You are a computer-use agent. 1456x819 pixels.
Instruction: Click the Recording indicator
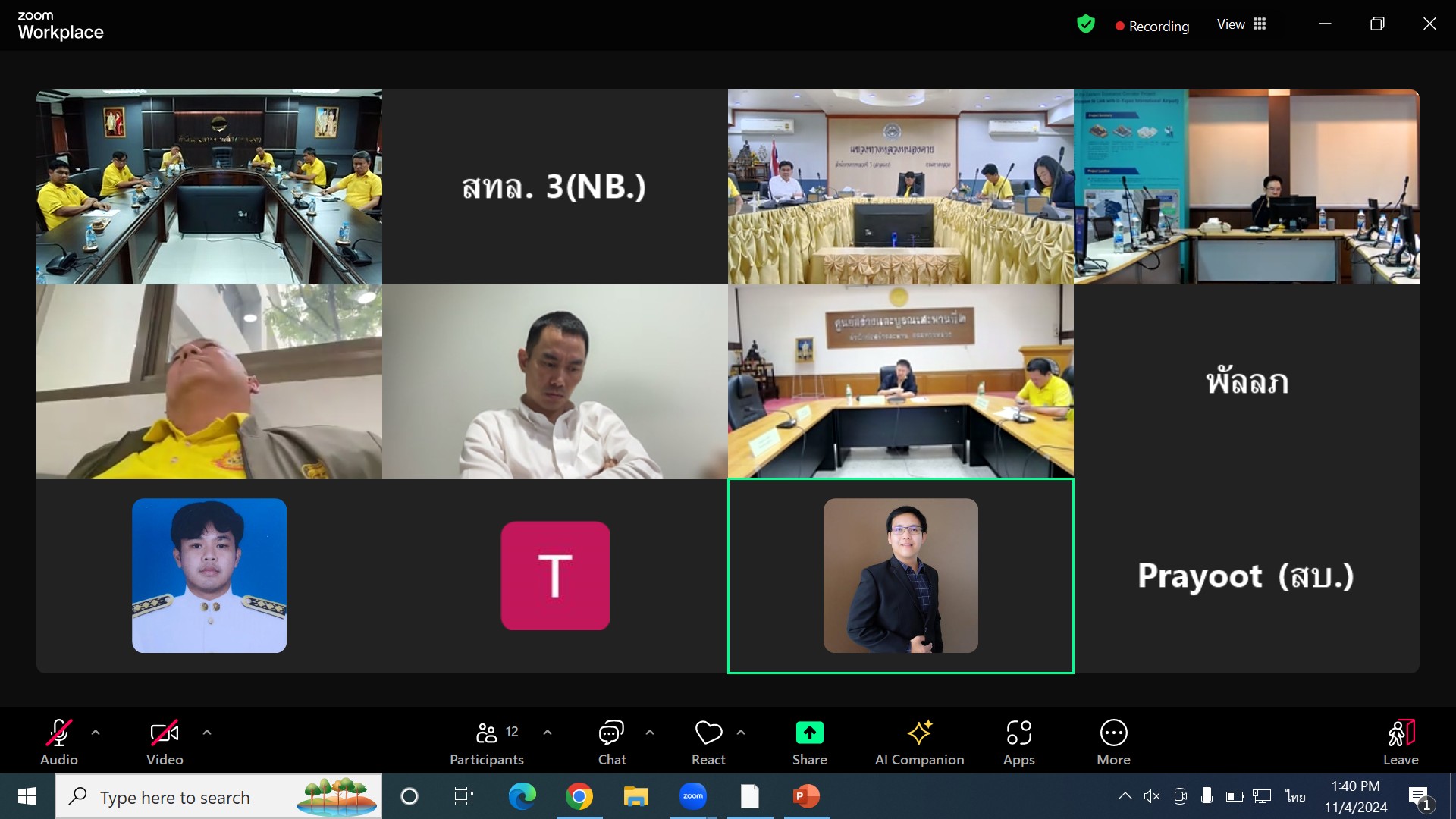tap(1152, 26)
